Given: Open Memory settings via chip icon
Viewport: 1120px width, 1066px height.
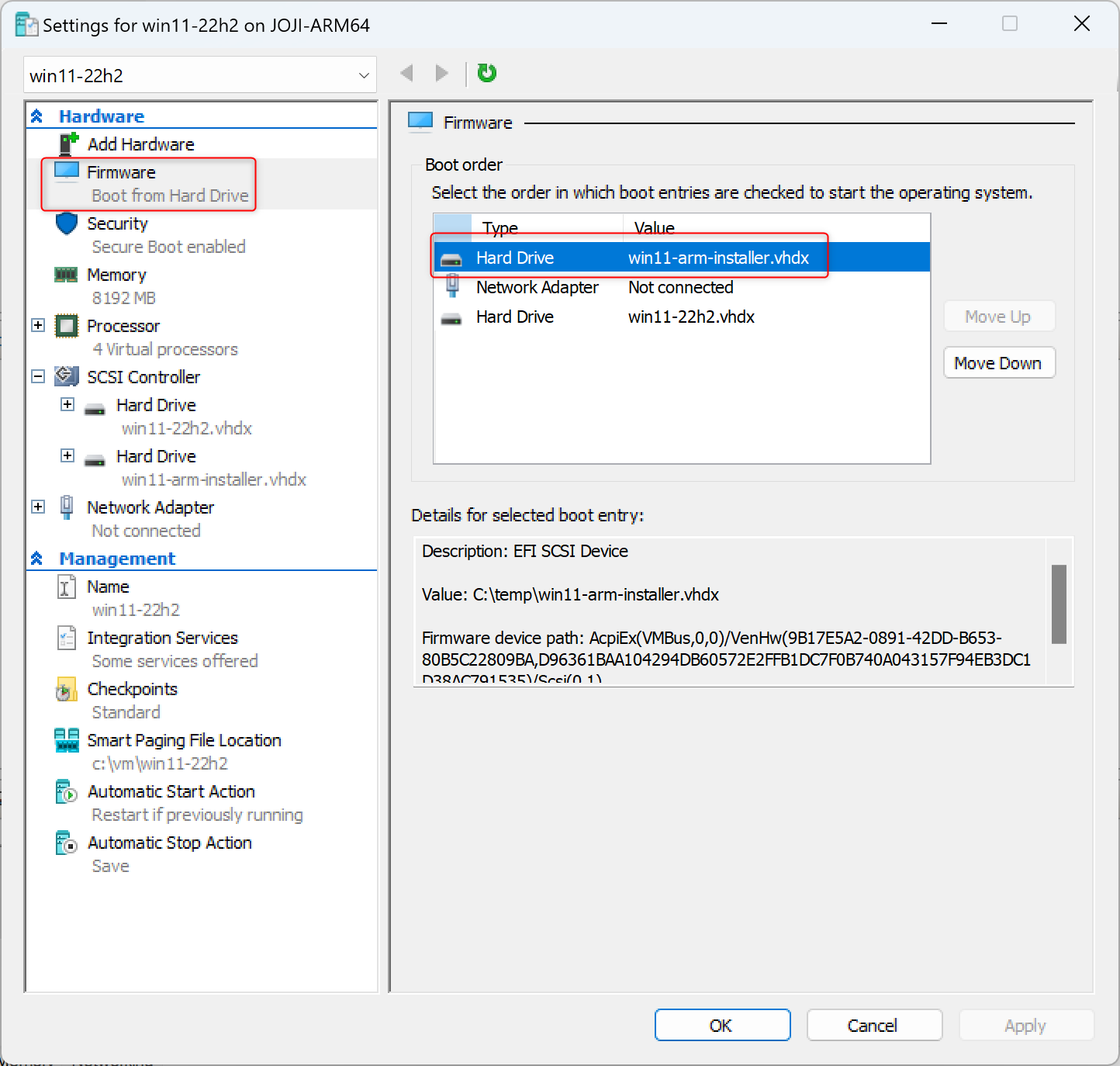Looking at the screenshot, I should click(x=66, y=275).
